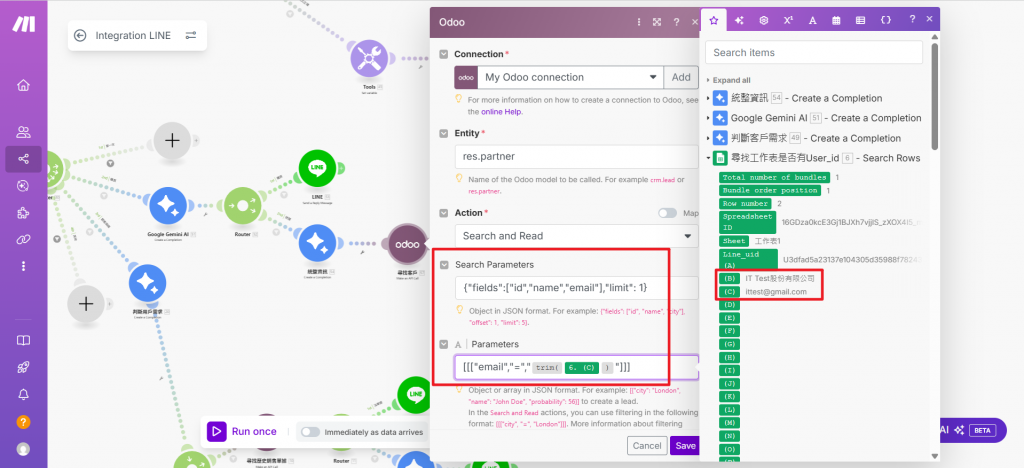Viewport: 1024px width, 468px height.
Task: Expand Odoo dialog to fullscreen
Action: 657,22
